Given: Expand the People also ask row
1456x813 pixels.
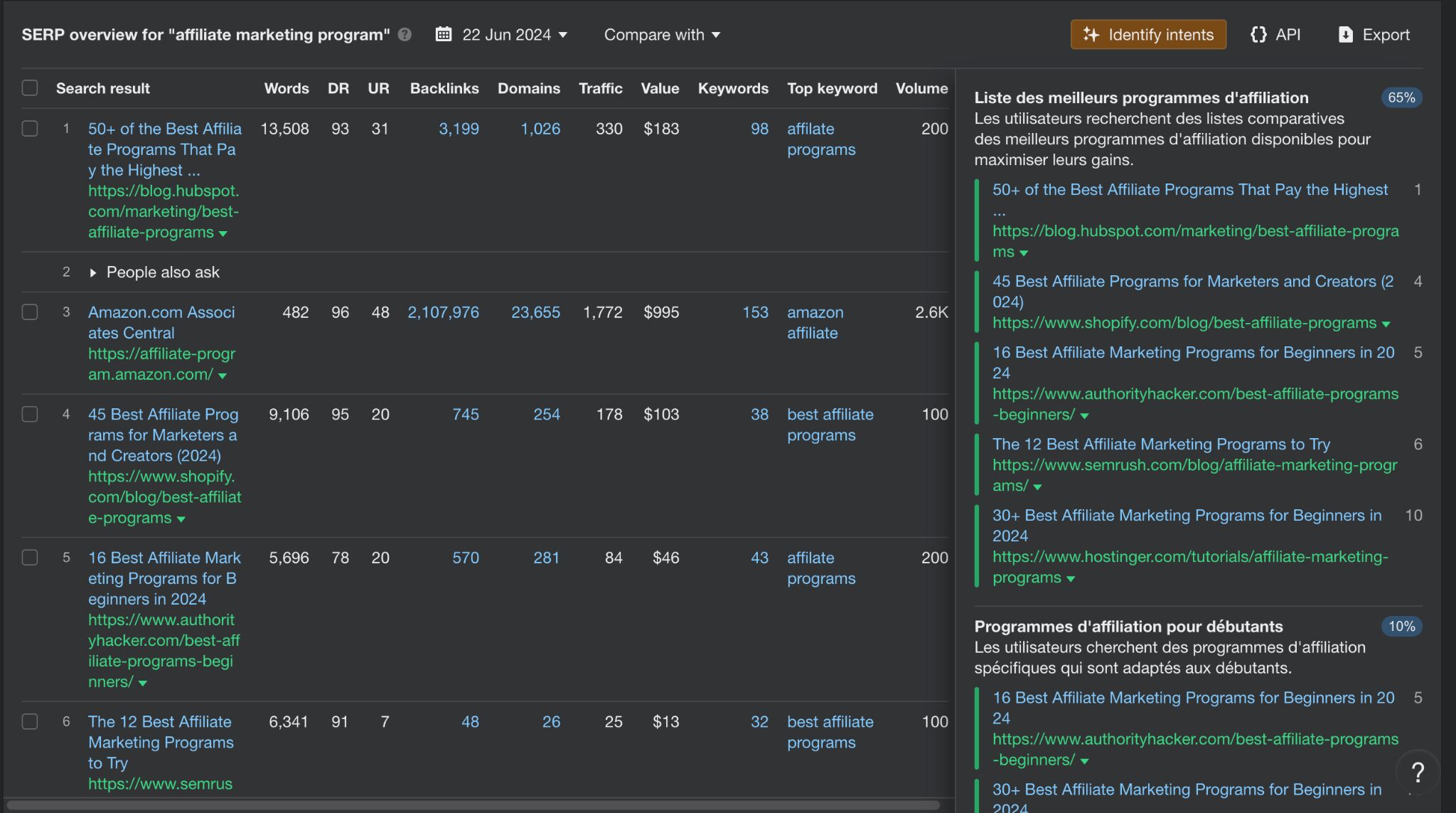Looking at the screenshot, I should coord(93,272).
